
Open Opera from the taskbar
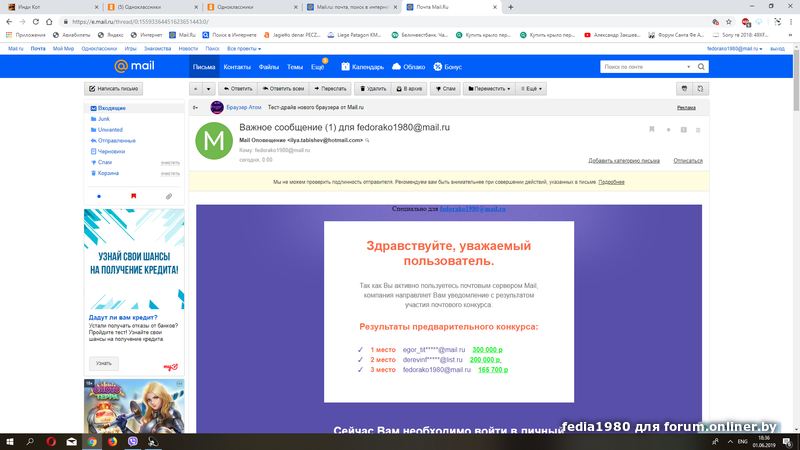51,442
